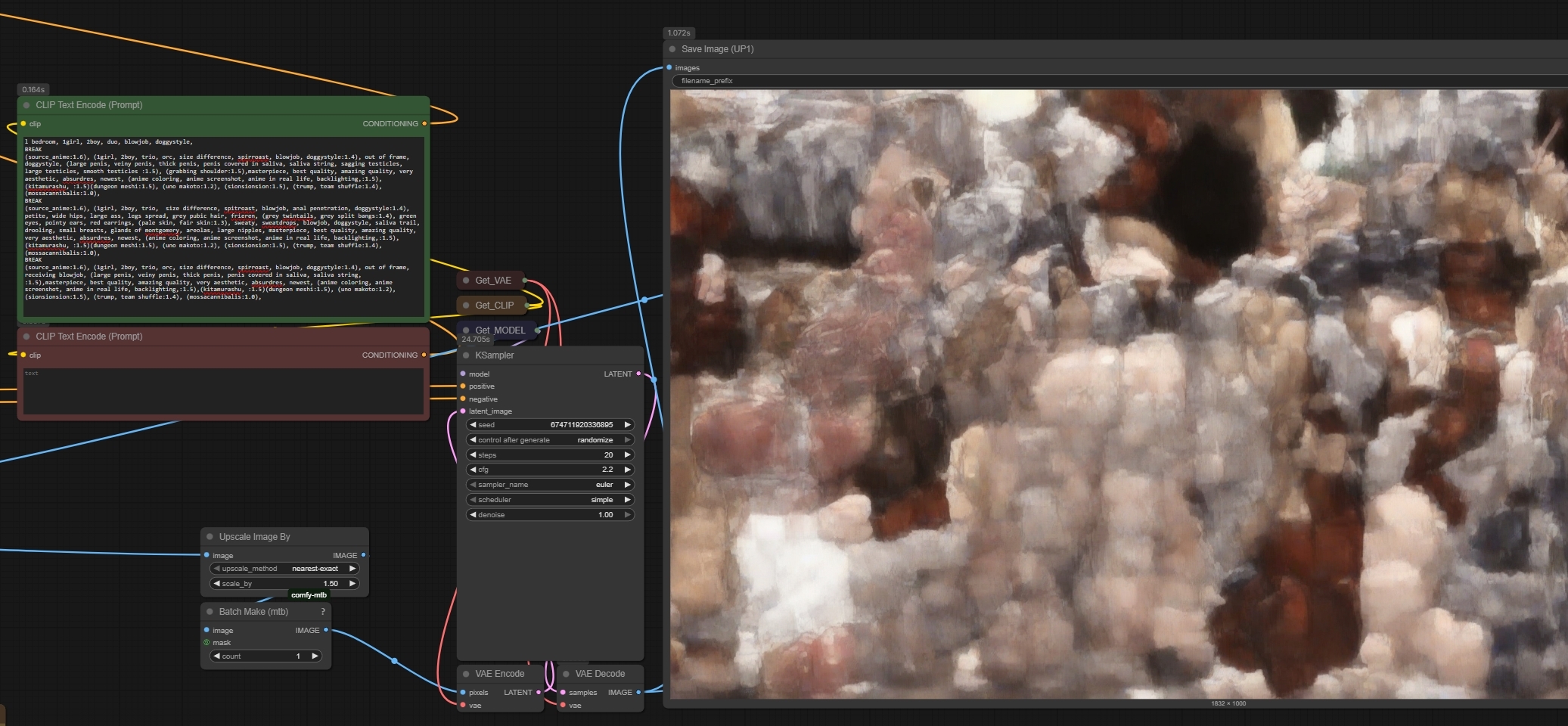Collapse the Save Image (UP1) node
1568x726 pixels.
coord(672,49)
